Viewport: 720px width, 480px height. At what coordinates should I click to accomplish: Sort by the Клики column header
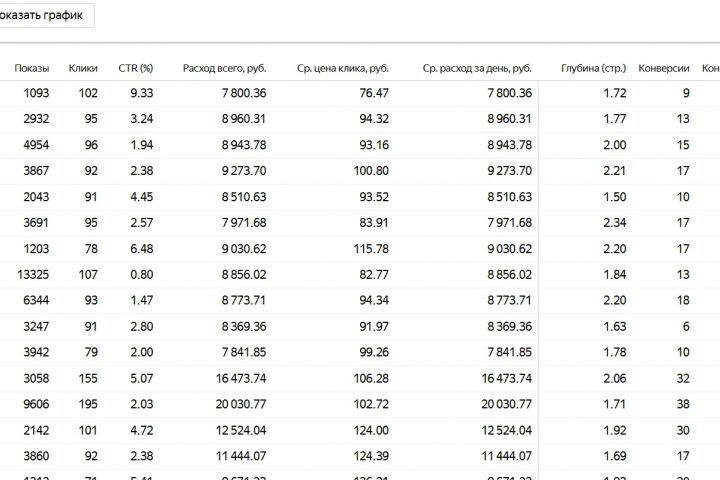83,68
